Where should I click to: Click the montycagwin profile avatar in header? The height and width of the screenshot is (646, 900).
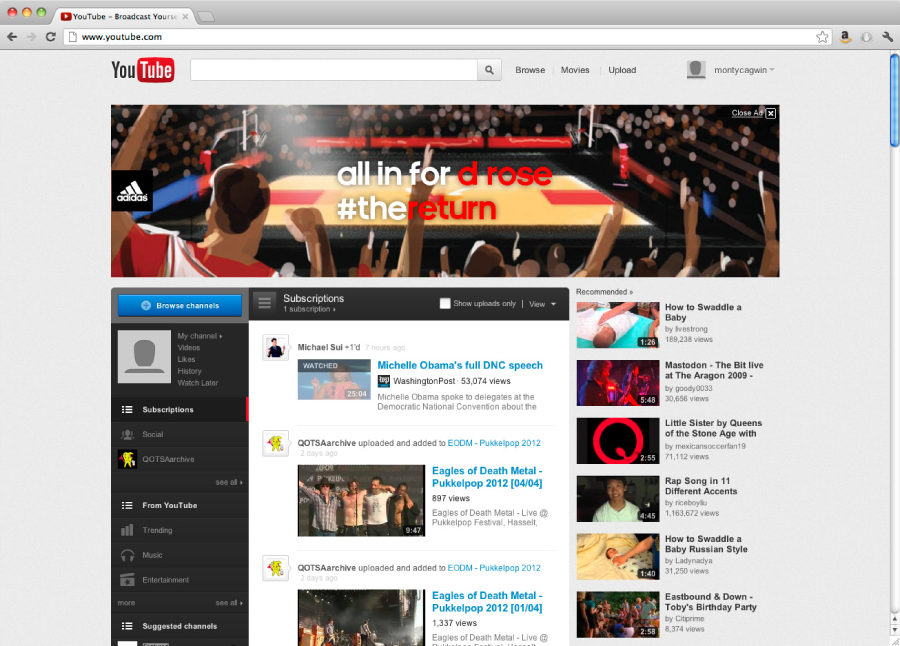pos(696,69)
